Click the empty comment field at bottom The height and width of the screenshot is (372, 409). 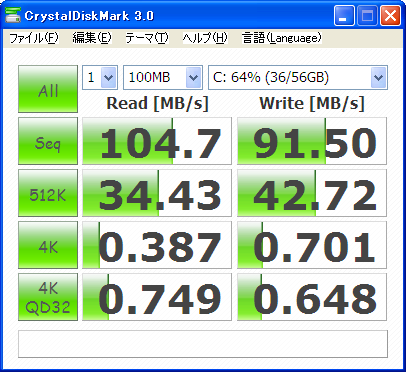click(x=203, y=344)
